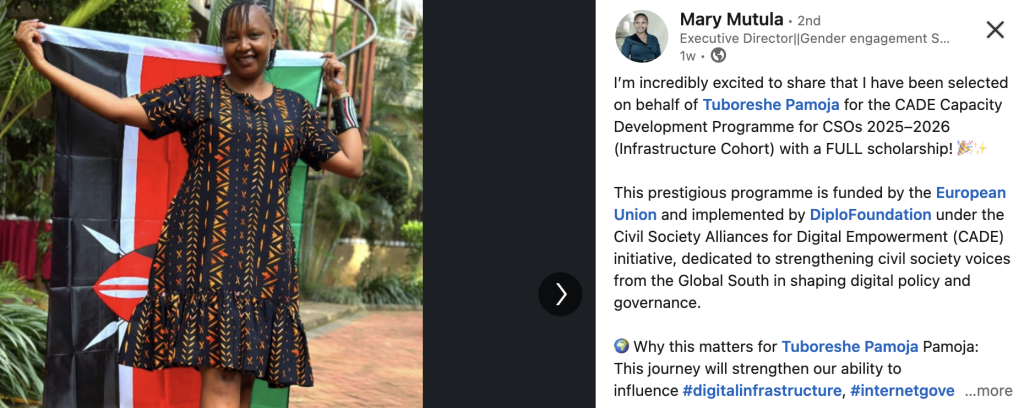Close the post viewer with X
Screen dimensions: 1024x408
995,29
